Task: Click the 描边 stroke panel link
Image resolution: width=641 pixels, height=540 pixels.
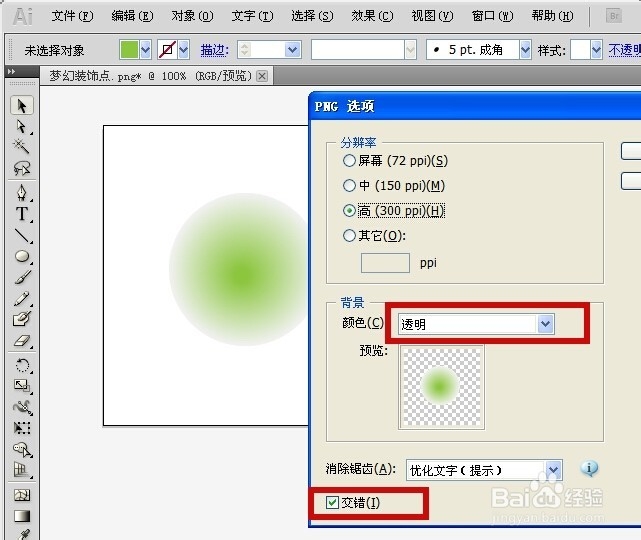Action: tap(215, 50)
